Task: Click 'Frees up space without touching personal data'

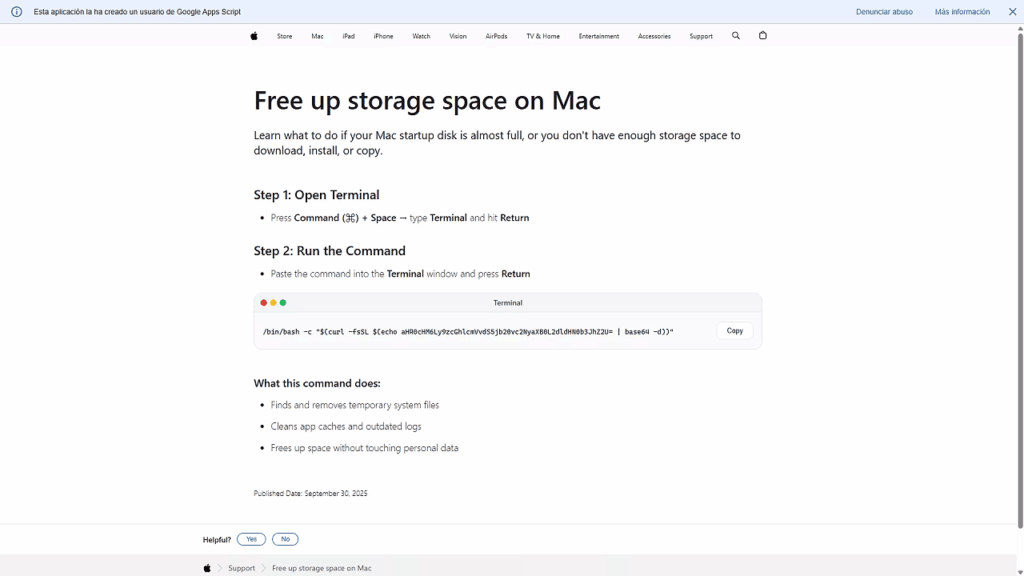Action: coord(364,448)
